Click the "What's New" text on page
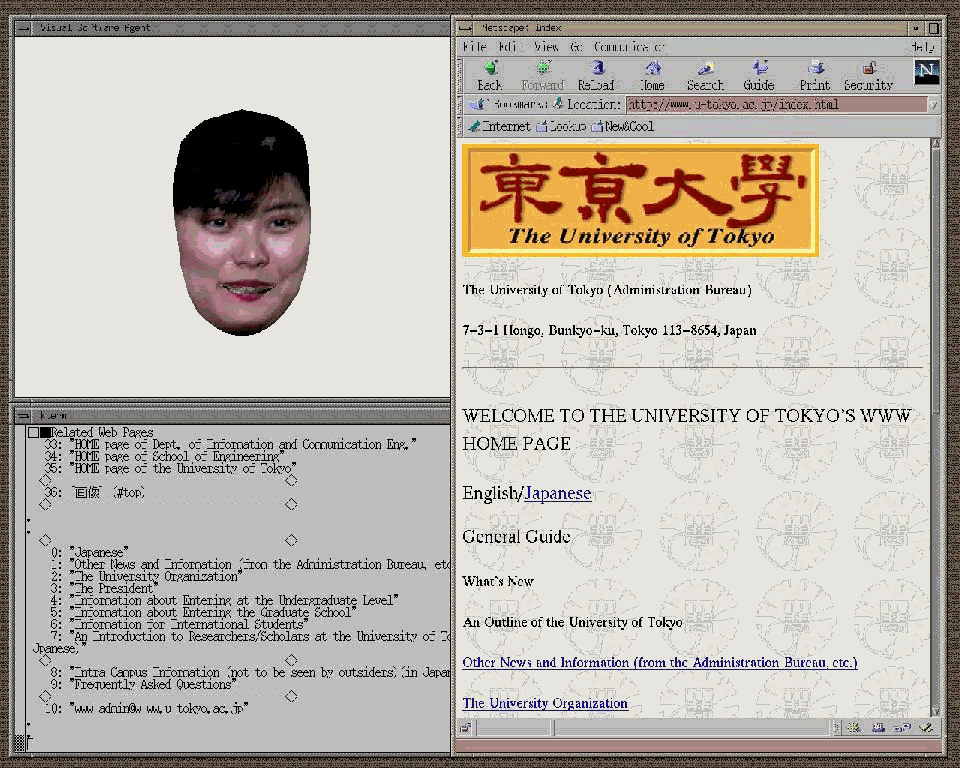 [x=498, y=581]
